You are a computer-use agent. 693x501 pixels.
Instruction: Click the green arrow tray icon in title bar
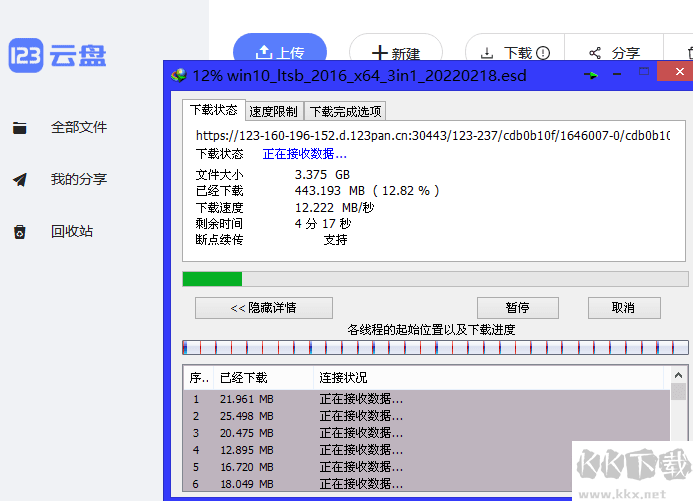[x=593, y=76]
